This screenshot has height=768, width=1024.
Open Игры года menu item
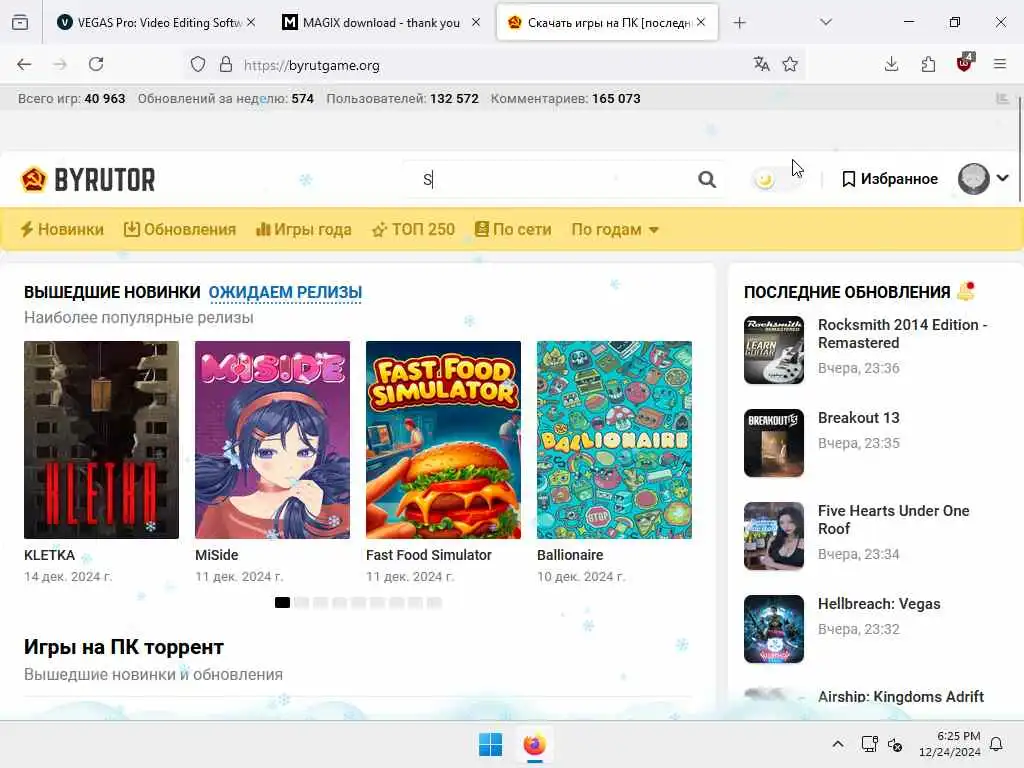[304, 230]
